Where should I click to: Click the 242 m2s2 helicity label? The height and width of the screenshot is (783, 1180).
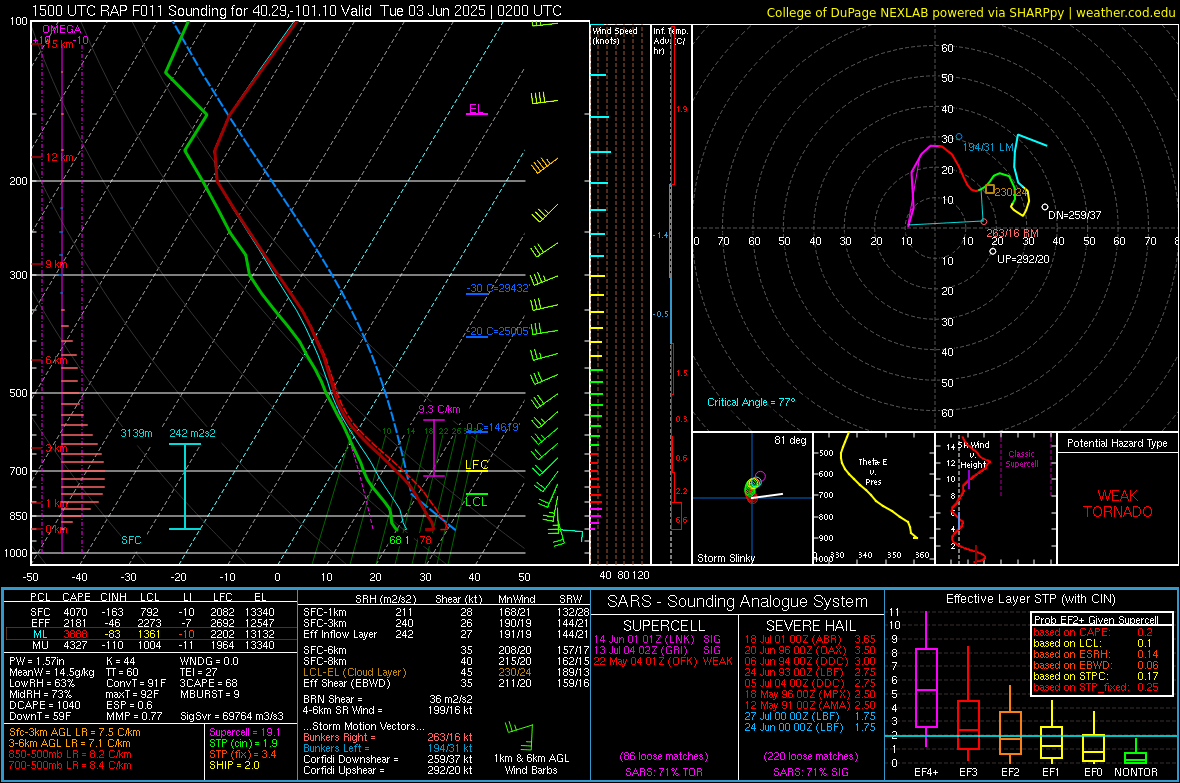tap(193, 434)
